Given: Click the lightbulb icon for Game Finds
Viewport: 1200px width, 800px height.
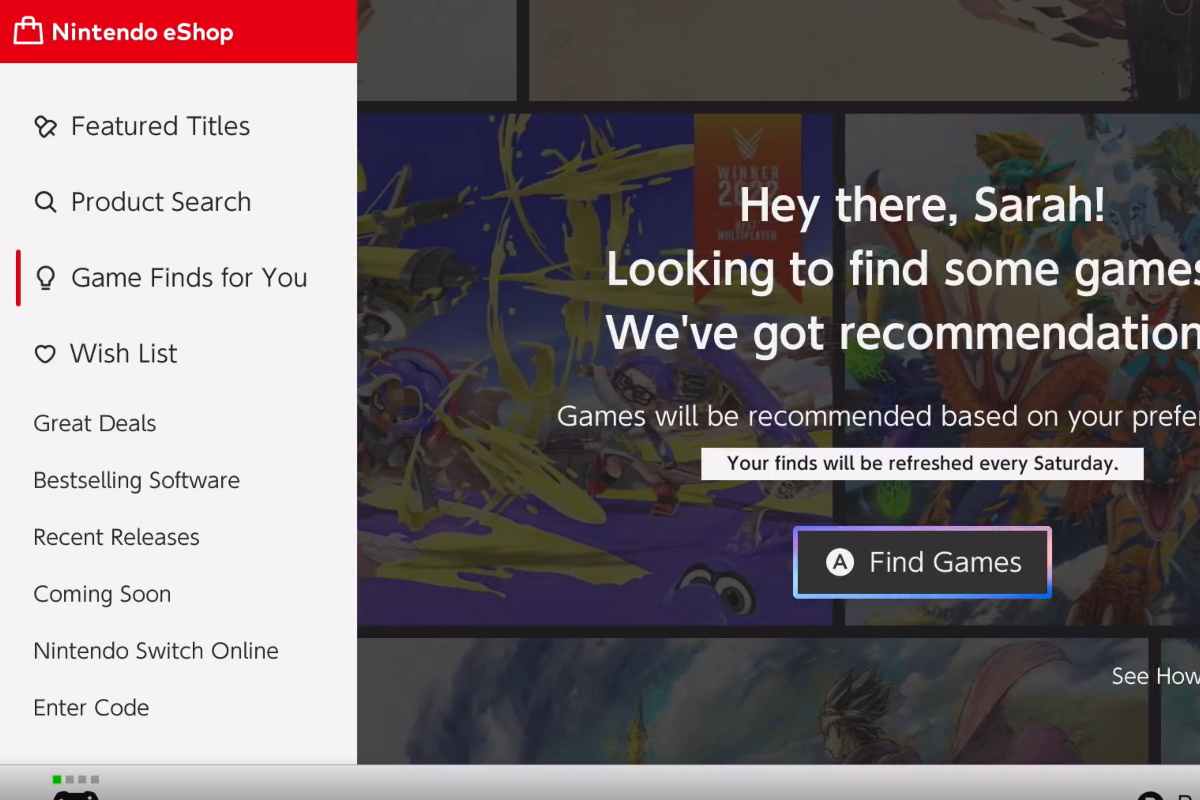Looking at the screenshot, I should point(45,279).
